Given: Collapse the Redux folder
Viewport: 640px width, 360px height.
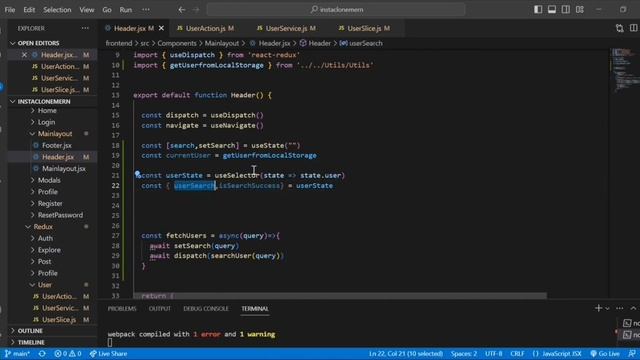Looking at the screenshot, I should (43, 227).
